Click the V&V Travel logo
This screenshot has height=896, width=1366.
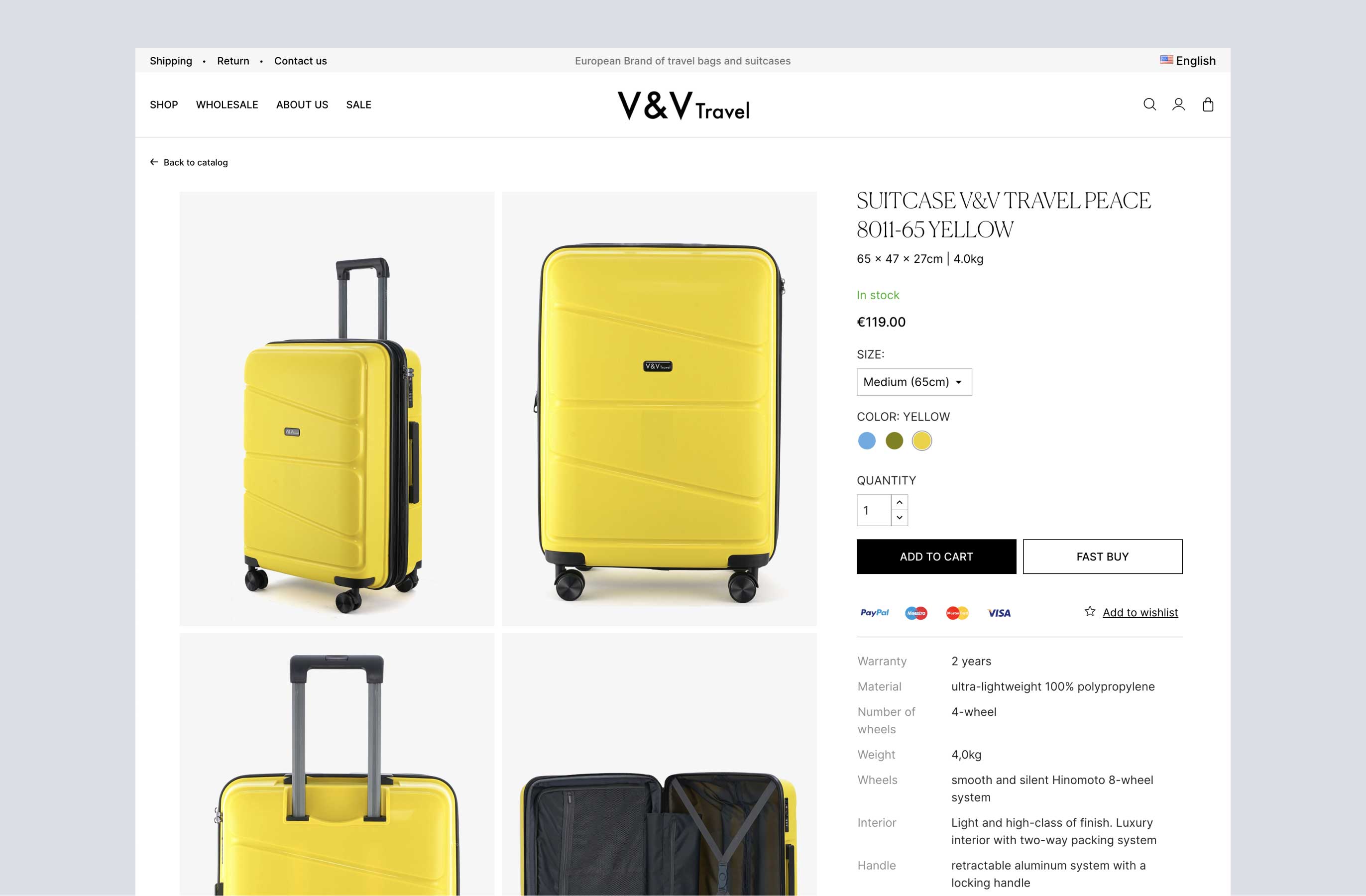[683, 106]
